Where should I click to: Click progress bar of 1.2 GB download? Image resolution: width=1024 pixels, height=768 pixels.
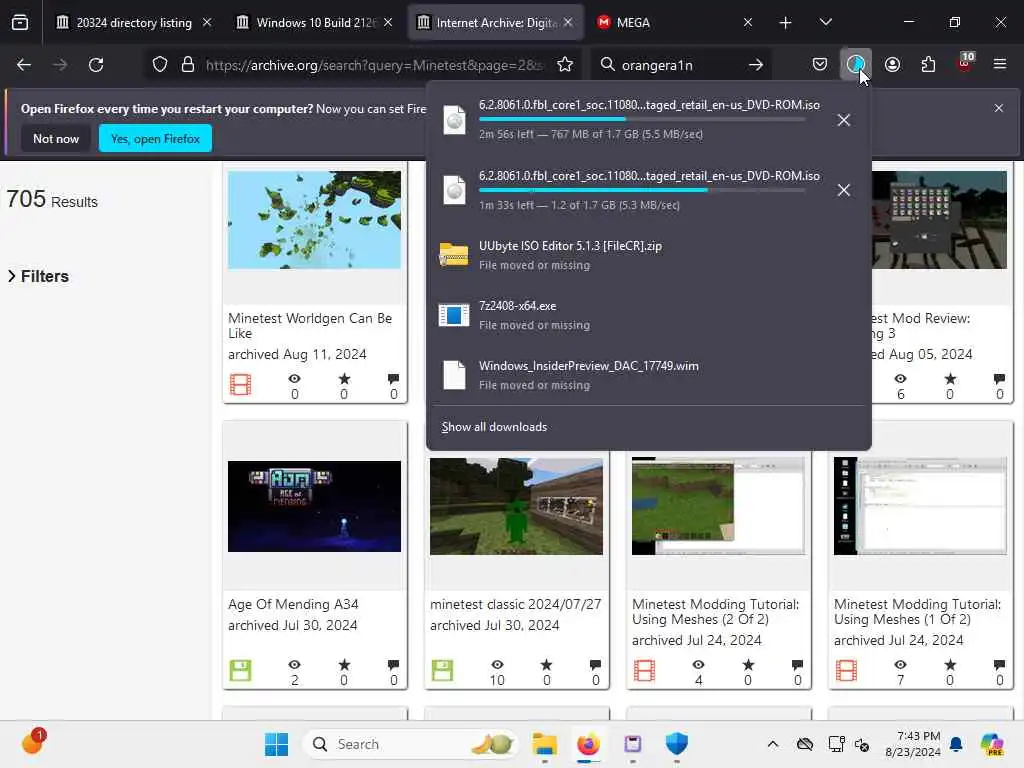click(x=642, y=190)
